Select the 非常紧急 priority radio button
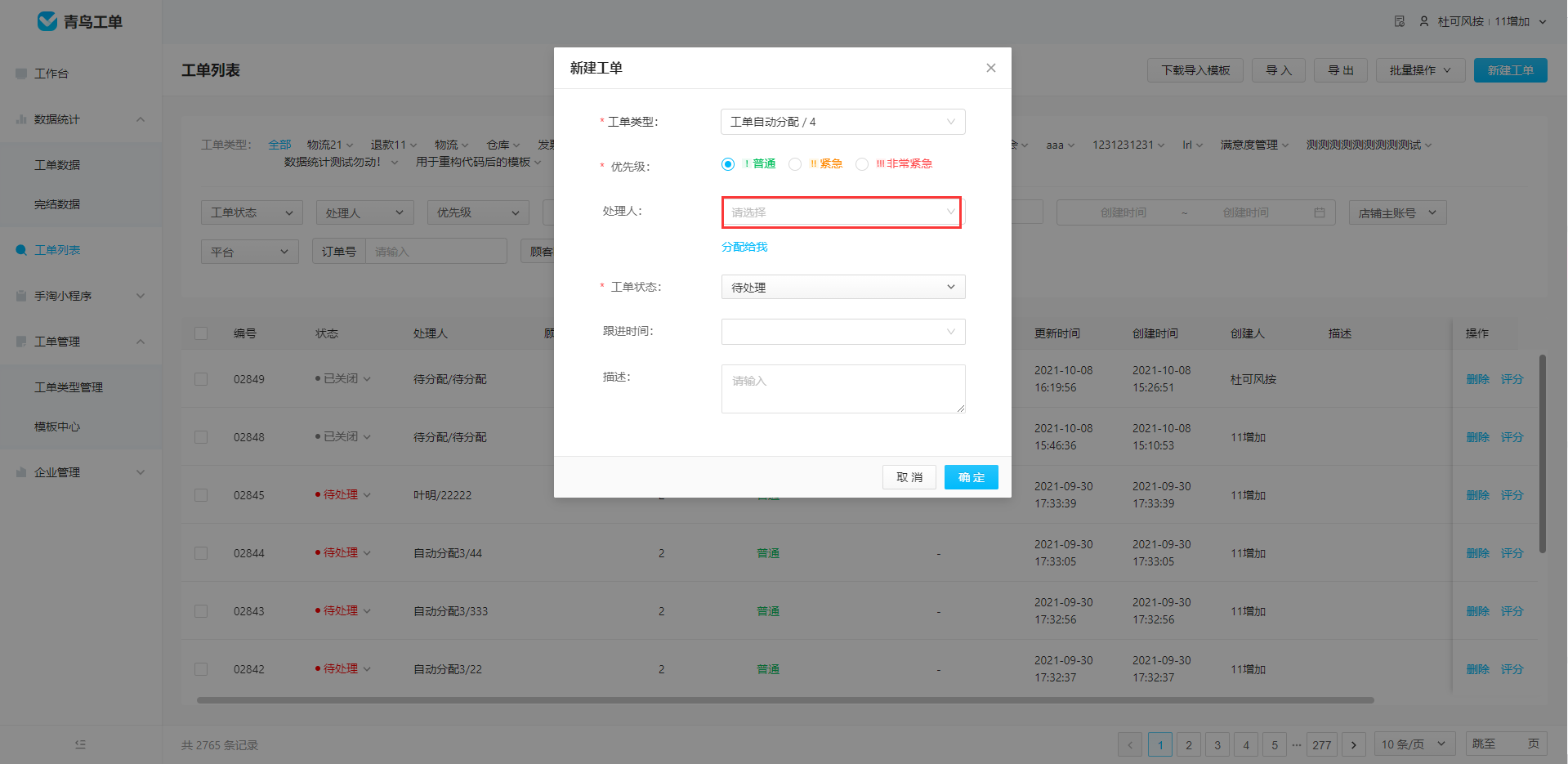Image resolution: width=1568 pixels, height=764 pixels. pyautogui.click(x=861, y=164)
